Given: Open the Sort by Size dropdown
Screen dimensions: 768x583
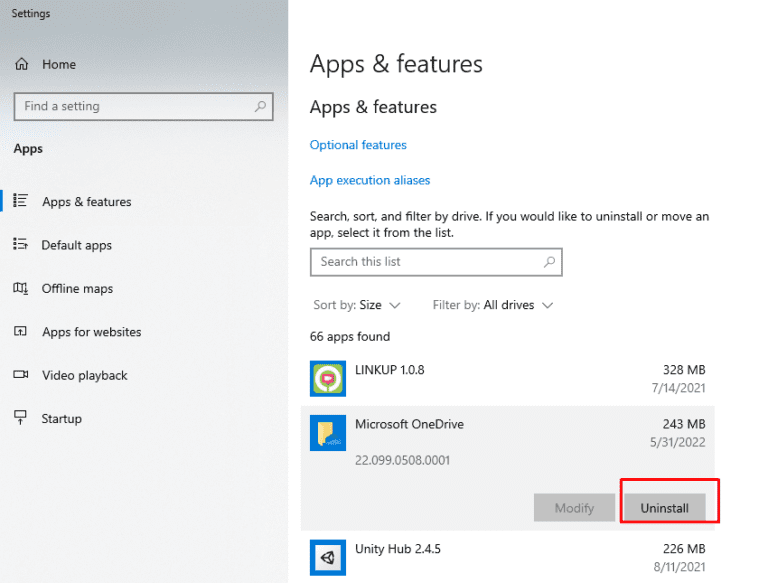Looking at the screenshot, I should pyautogui.click(x=357, y=305).
